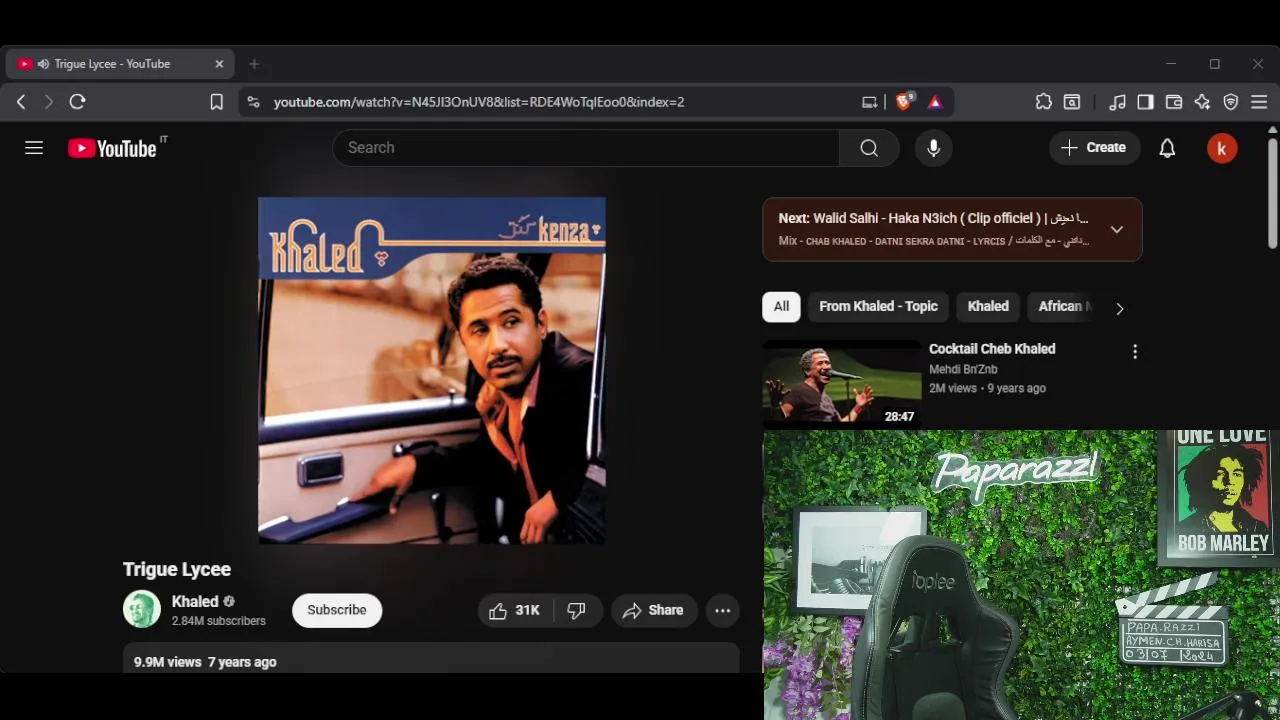Show more filter chips with the arrow

[1119, 309]
